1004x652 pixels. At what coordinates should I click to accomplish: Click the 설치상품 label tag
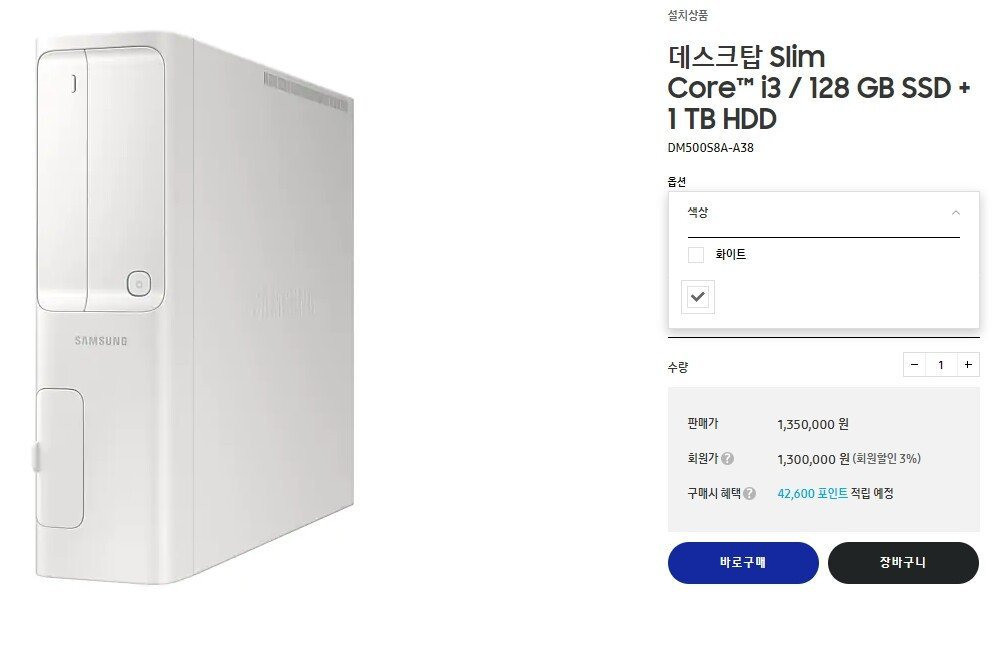click(688, 15)
